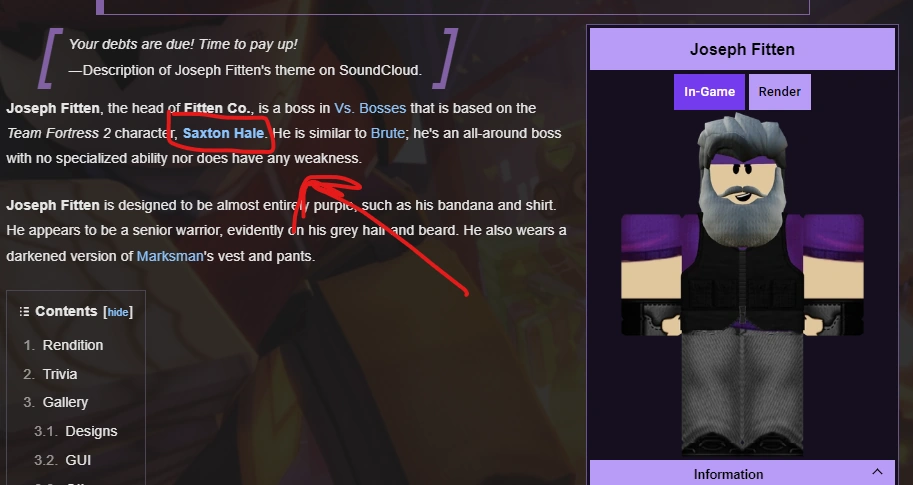The width and height of the screenshot is (913, 485).
Task: Click the Joseph Fitten character image
Action: [742, 284]
